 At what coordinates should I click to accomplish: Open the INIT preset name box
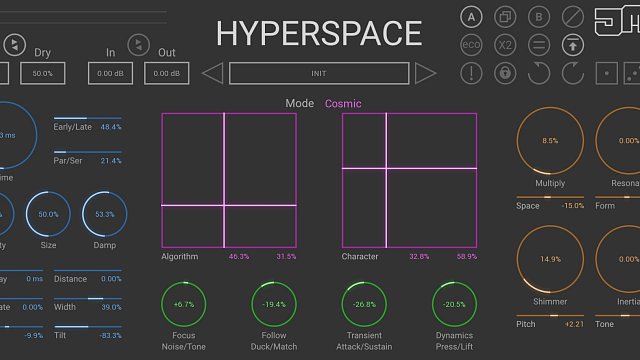(319, 73)
